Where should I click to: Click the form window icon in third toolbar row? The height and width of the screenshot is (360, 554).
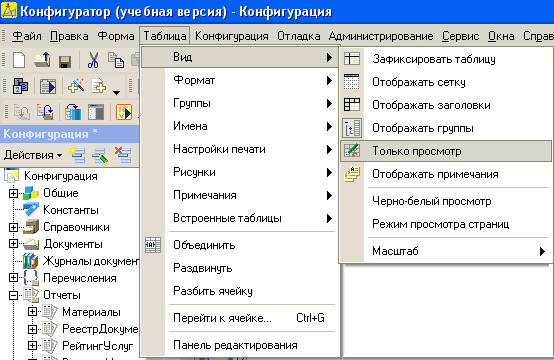pyautogui.click(x=96, y=112)
